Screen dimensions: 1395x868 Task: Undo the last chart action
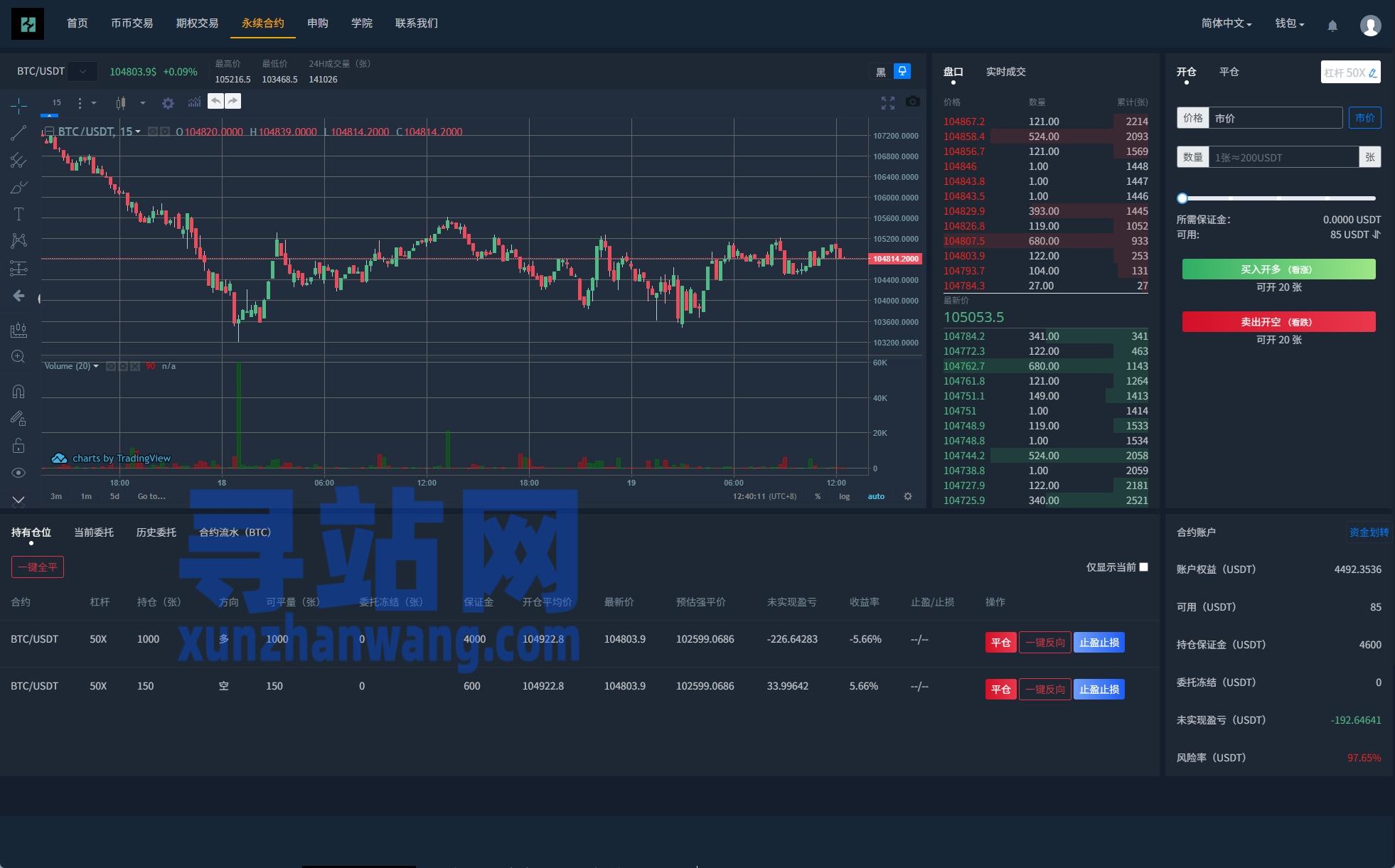215,101
